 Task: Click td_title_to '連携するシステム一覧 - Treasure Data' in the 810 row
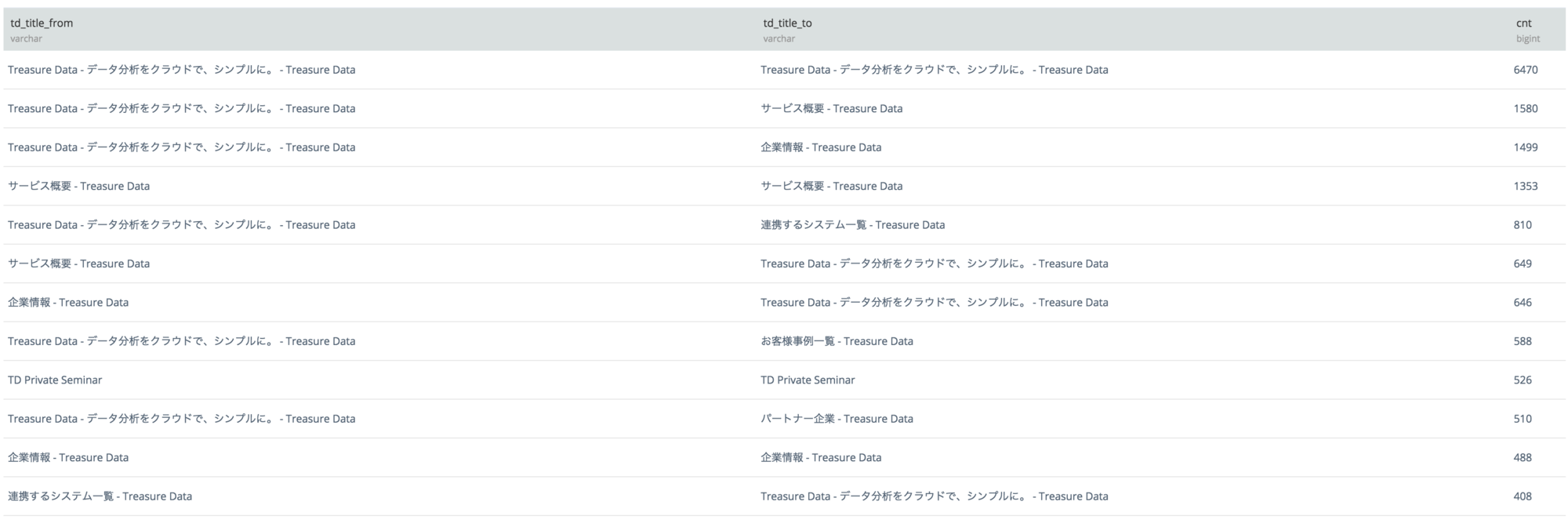pos(852,225)
